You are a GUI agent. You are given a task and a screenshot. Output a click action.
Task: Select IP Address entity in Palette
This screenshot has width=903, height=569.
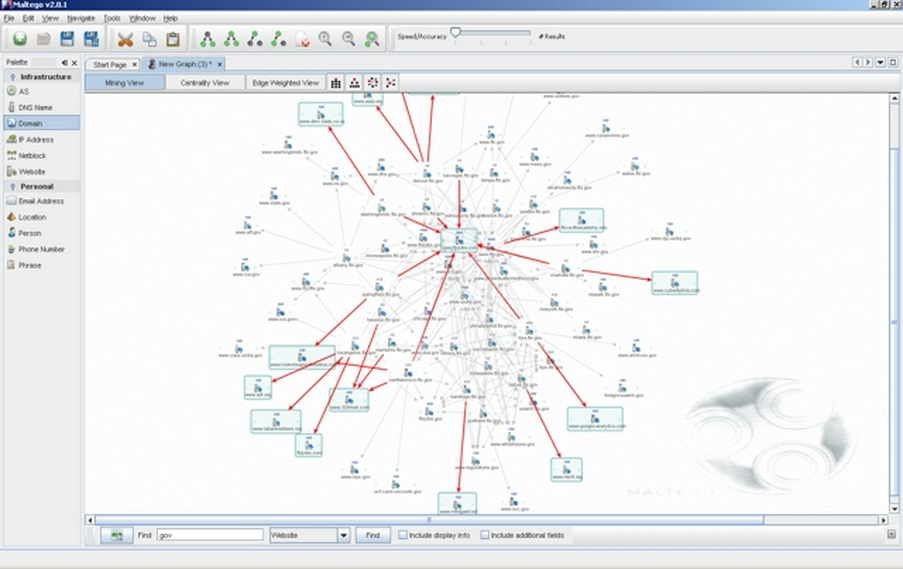point(41,139)
